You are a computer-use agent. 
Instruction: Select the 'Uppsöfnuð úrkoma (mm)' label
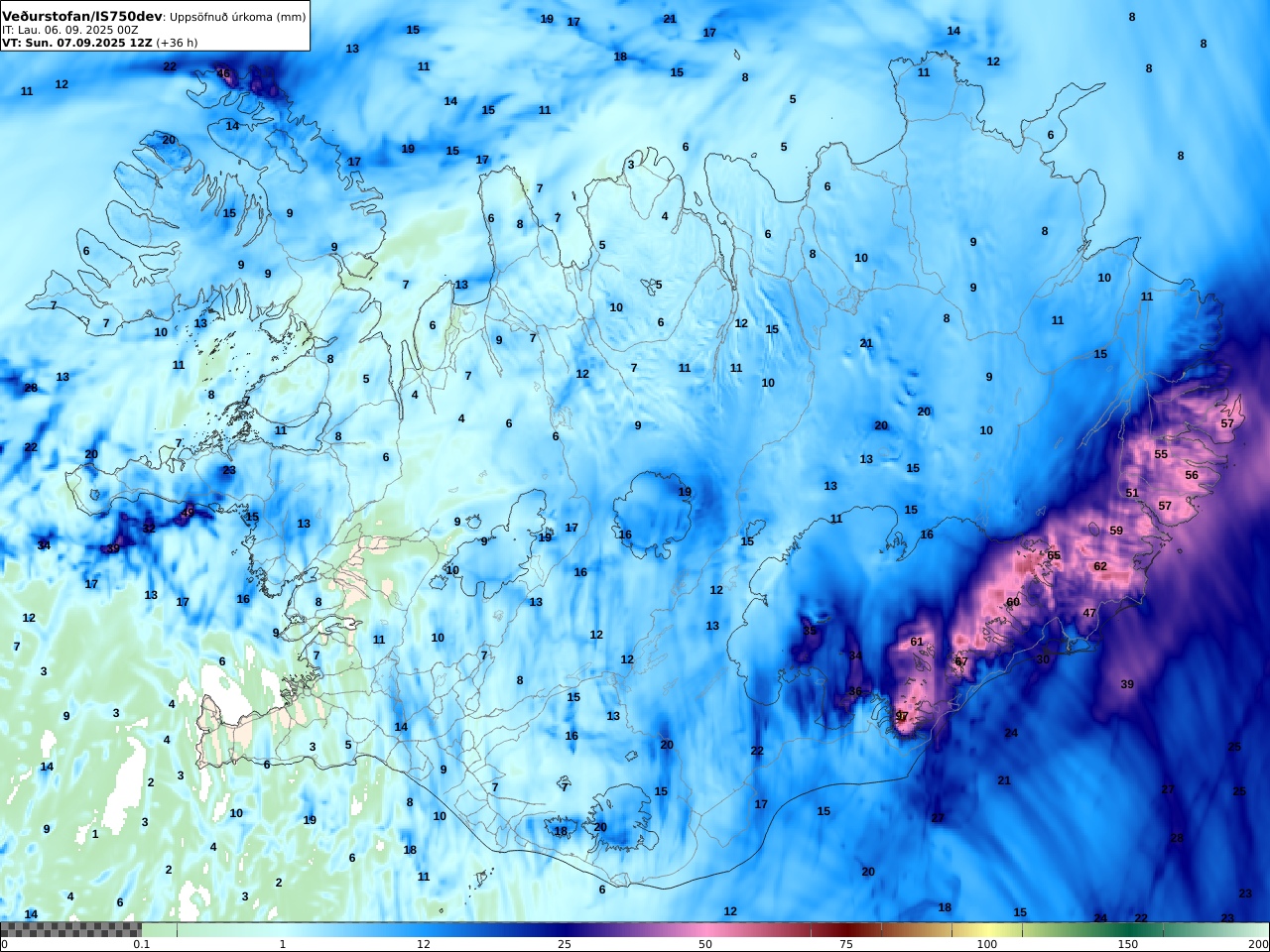click(x=238, y=17)
